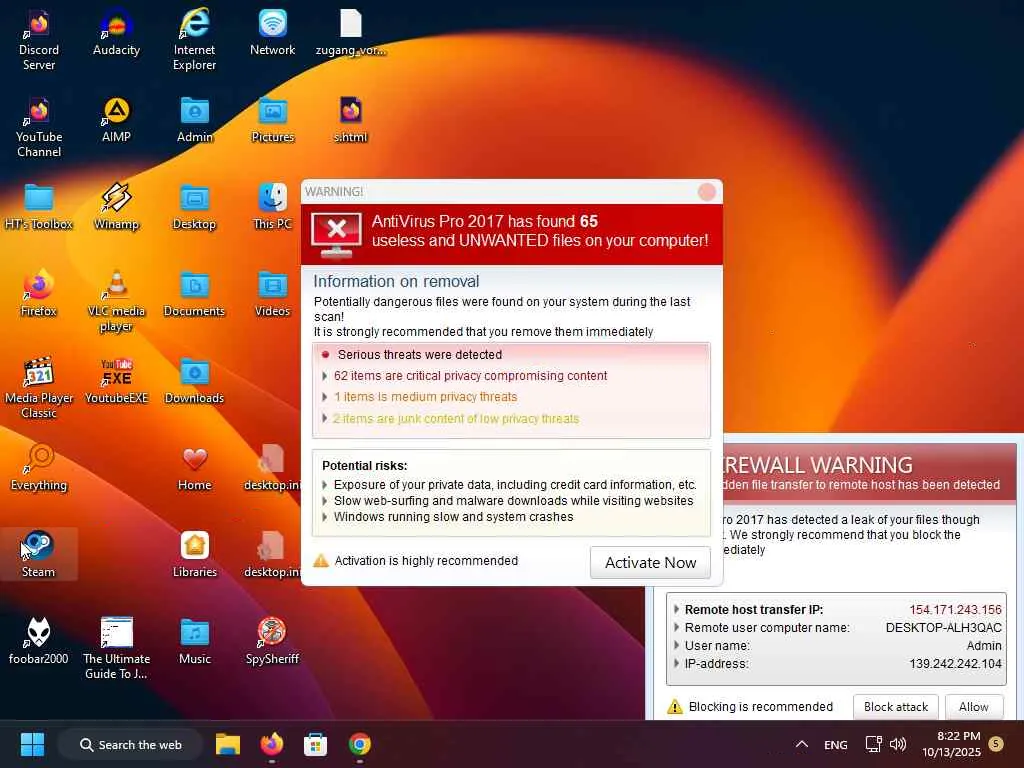Click Activate Now in the WARNING dialog
Image resolution: width=1024 pixels, height=768 pixels.
(650, 562)
